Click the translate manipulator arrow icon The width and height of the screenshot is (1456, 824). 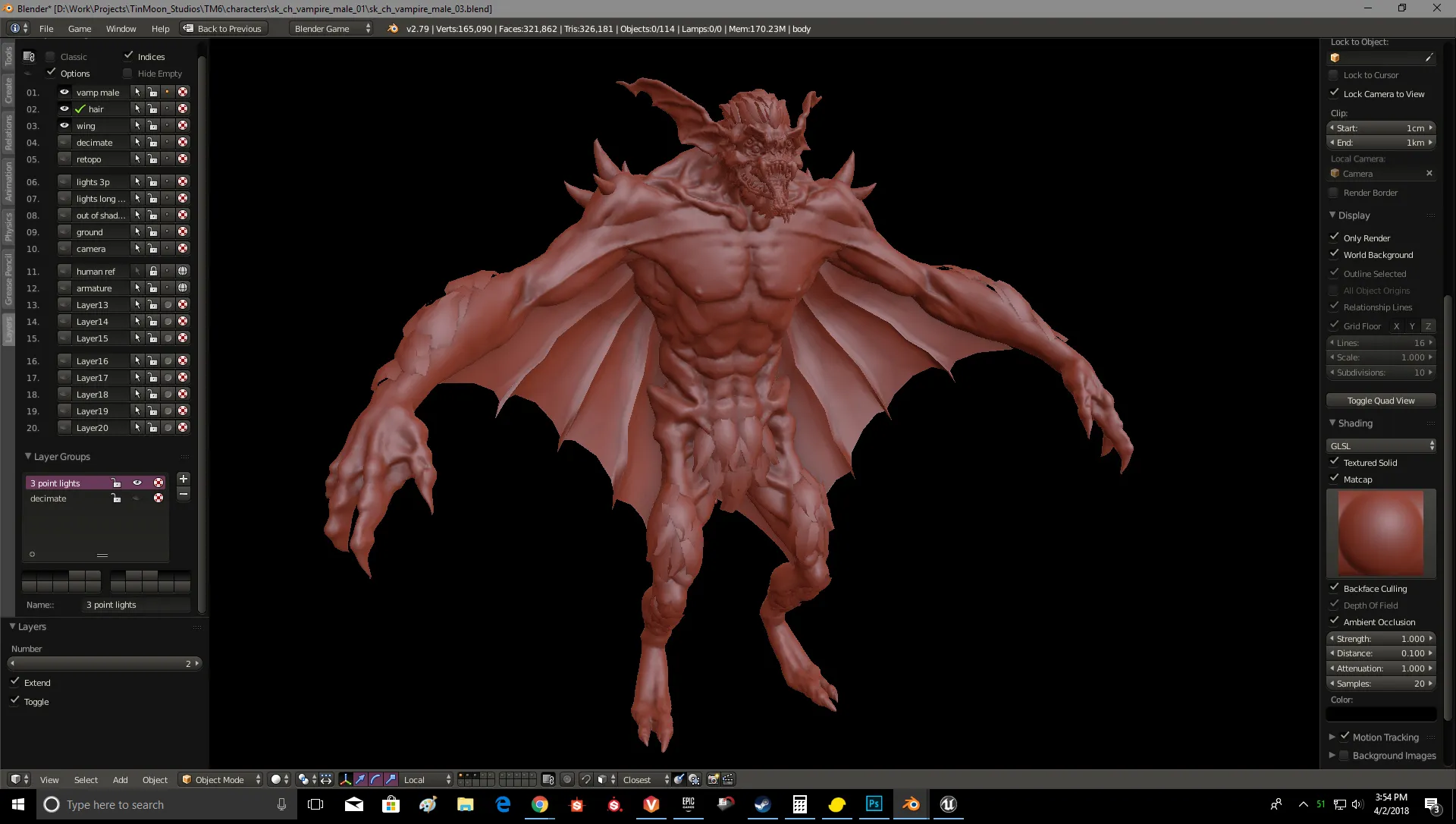[360, 779]
